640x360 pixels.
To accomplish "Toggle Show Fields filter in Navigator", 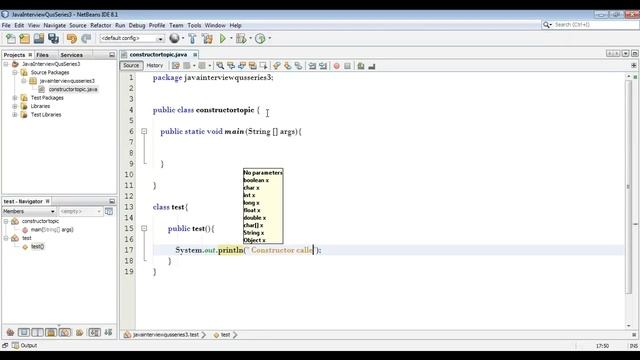I will pyautogui.click(x=24, y=332).
